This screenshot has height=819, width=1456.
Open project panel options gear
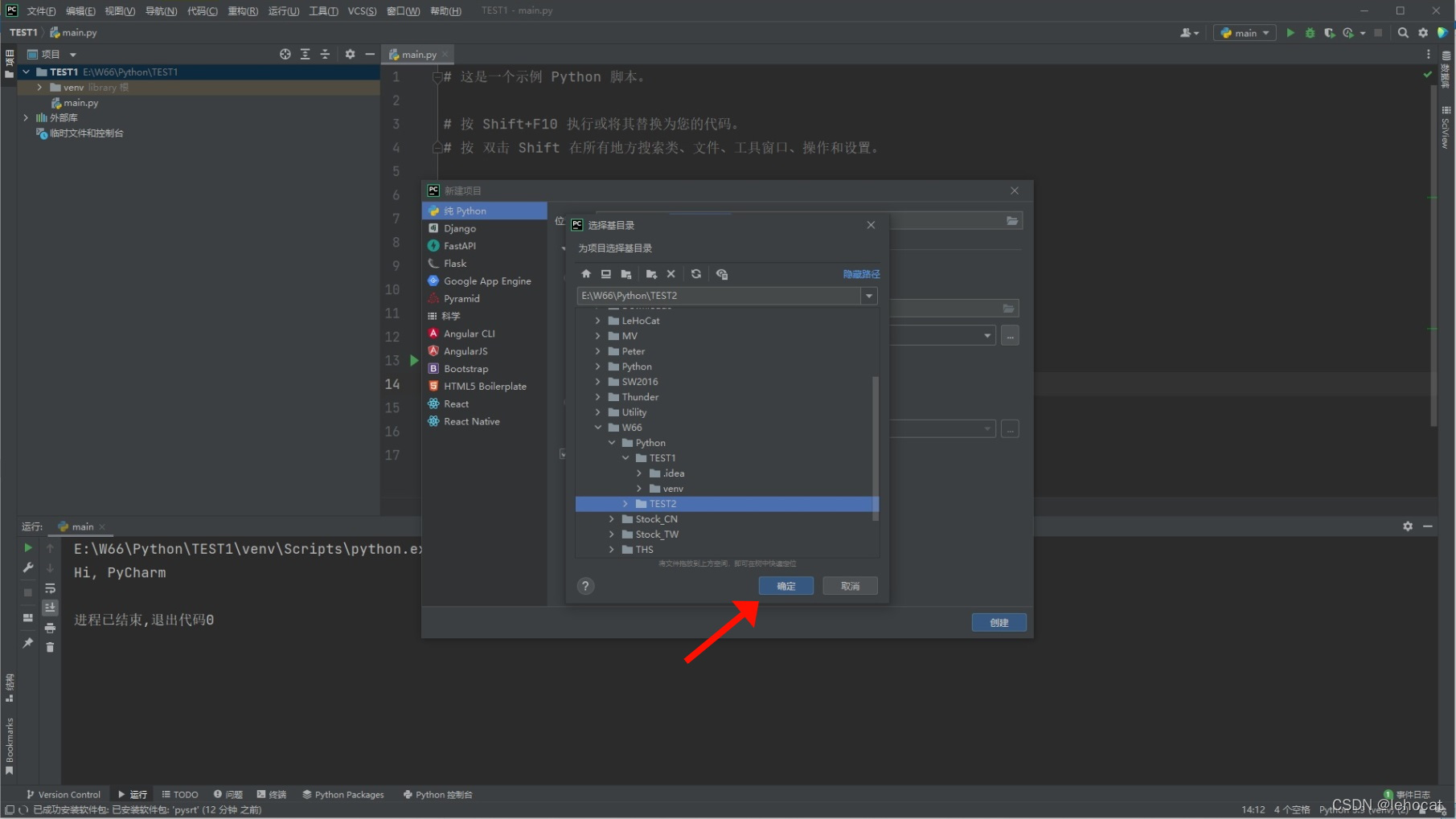[350, 54]
